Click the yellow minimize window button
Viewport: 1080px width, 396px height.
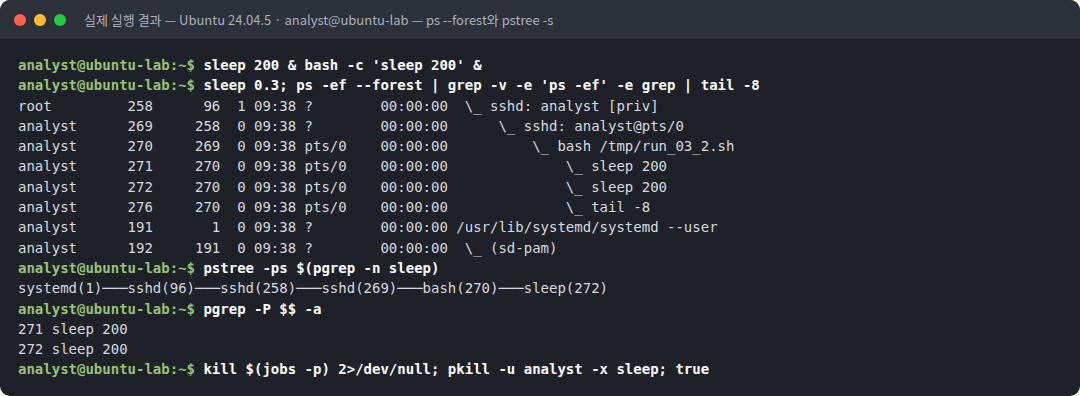[40, 20]
